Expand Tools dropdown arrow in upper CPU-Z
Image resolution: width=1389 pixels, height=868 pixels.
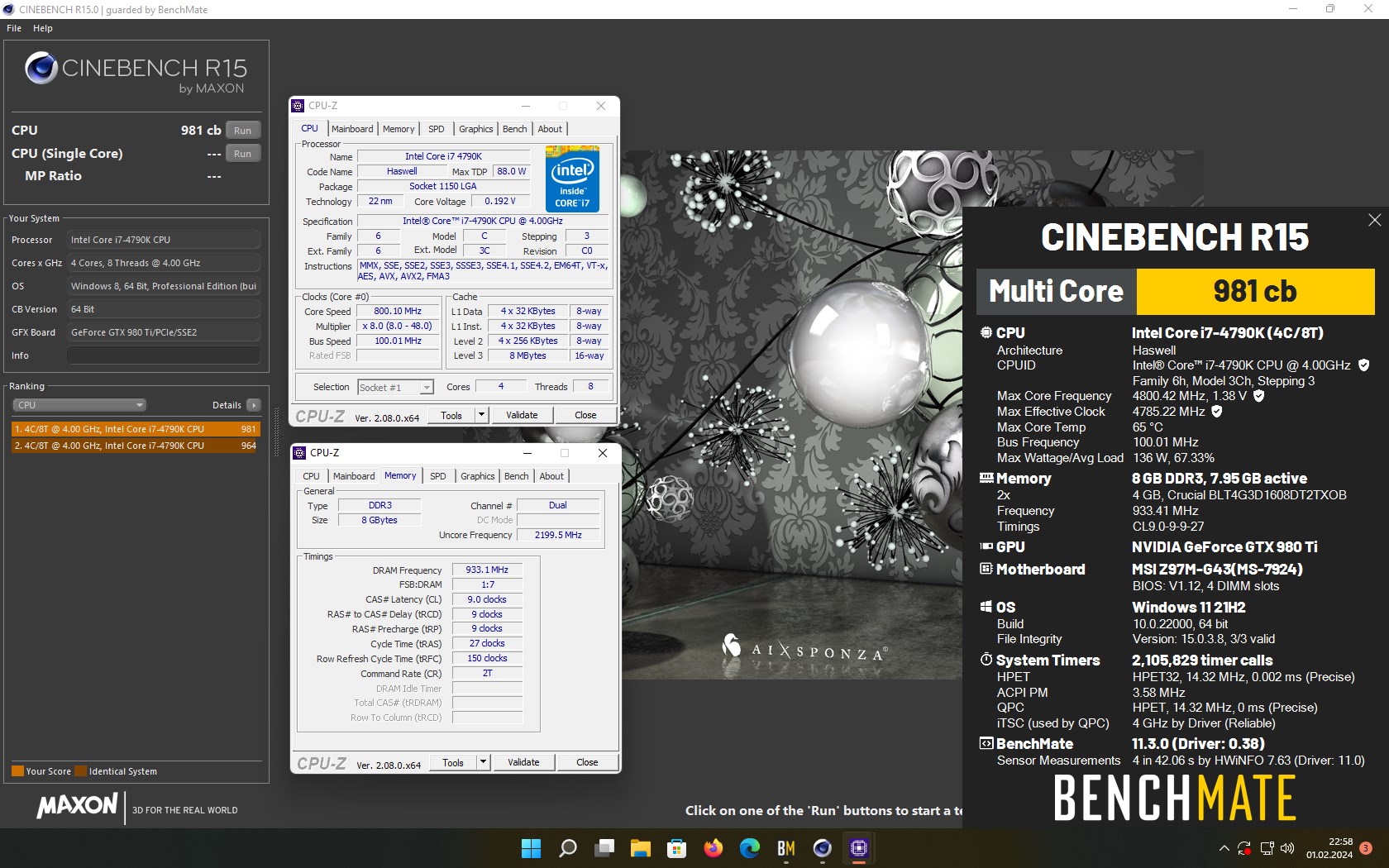482,415
